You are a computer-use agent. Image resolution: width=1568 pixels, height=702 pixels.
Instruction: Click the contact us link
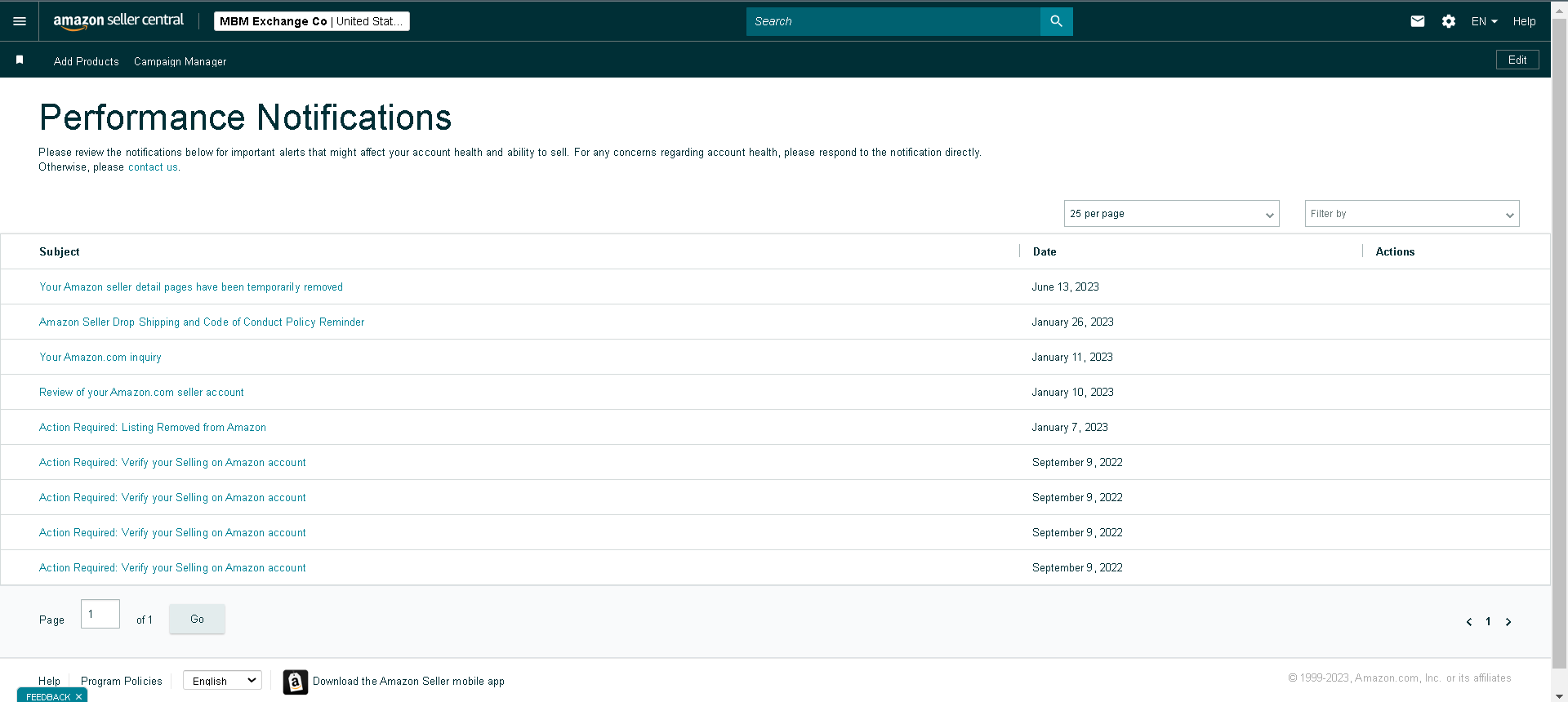pyautogui.click(x=153, y=167)
